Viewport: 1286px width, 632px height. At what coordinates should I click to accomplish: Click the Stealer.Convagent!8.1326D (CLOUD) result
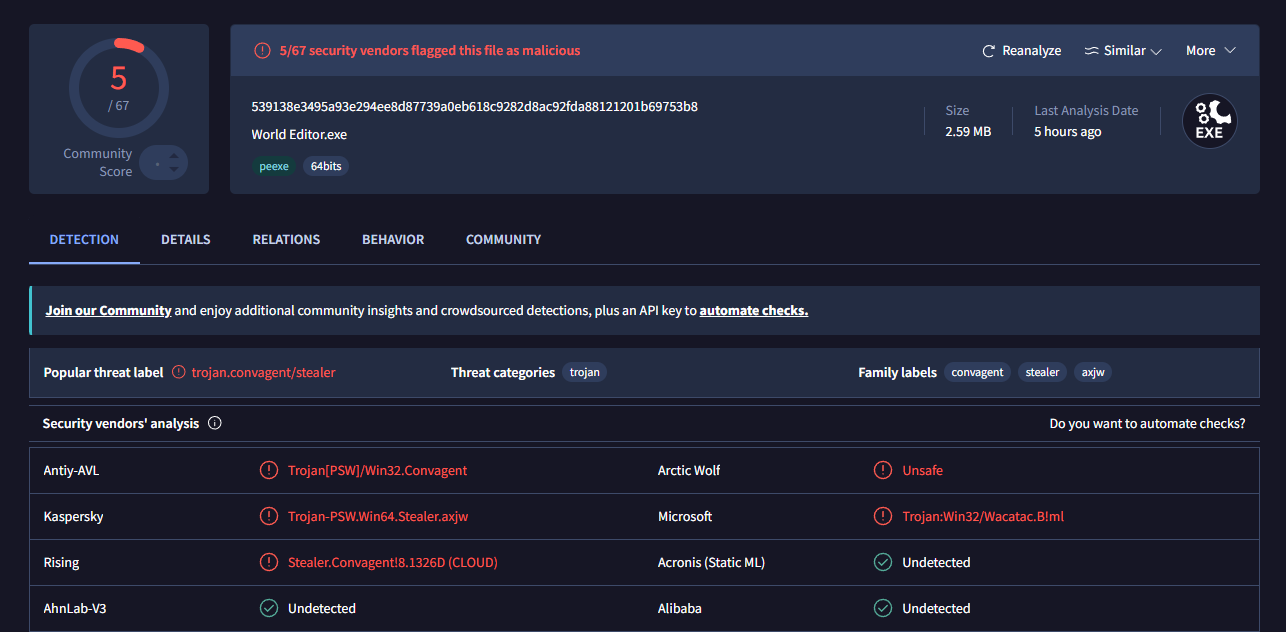pyautogui.click(x=393, y=562)
